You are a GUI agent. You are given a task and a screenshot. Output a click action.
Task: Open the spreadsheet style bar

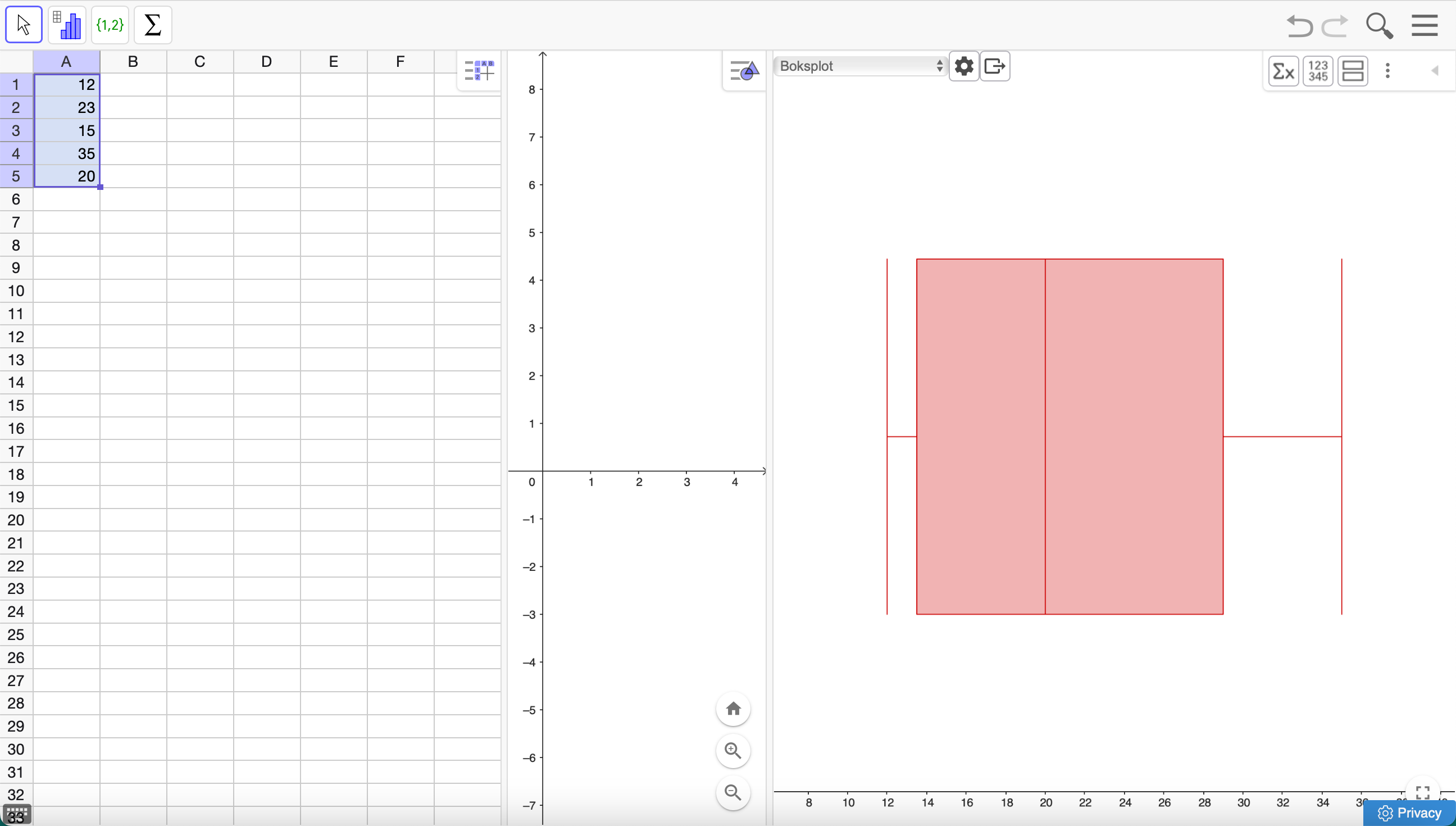click(479, 71)
